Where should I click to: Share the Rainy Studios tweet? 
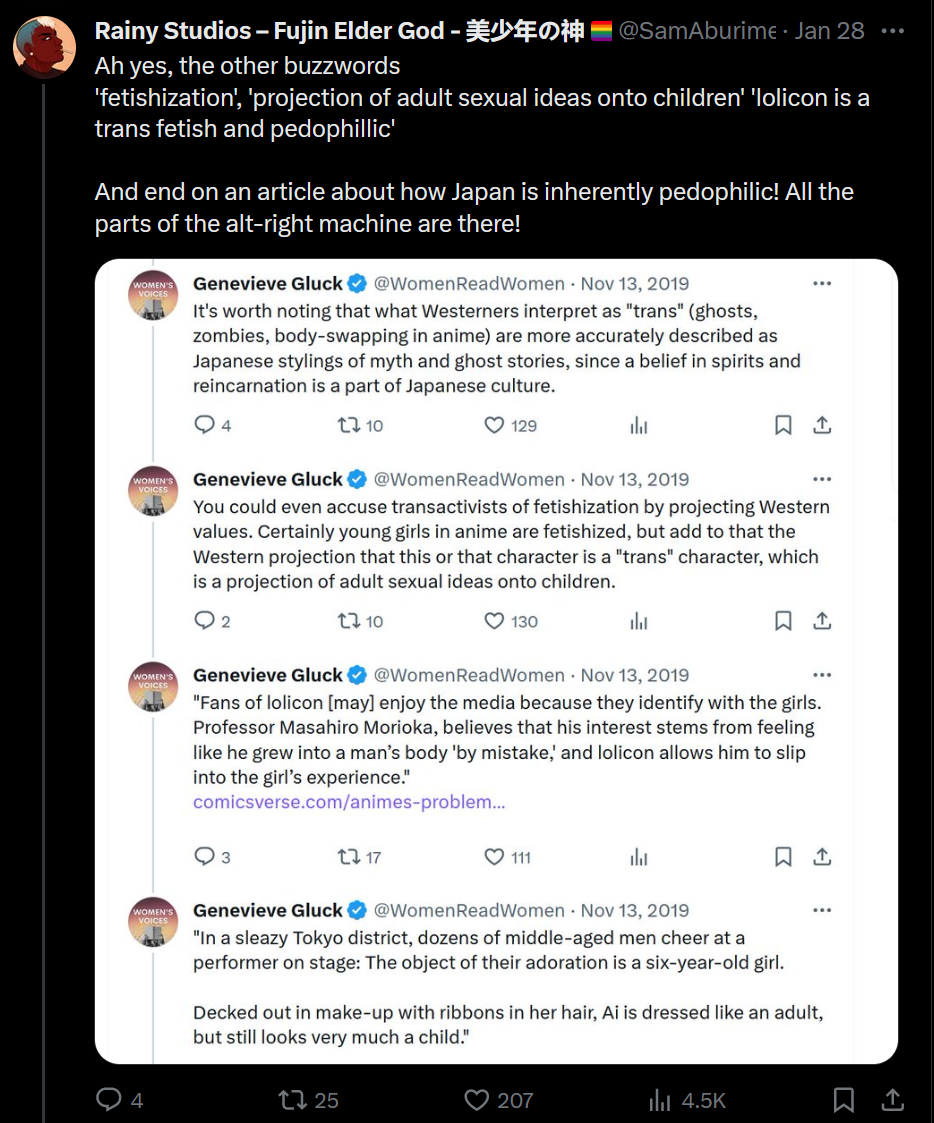click(x=893, y=1100)
